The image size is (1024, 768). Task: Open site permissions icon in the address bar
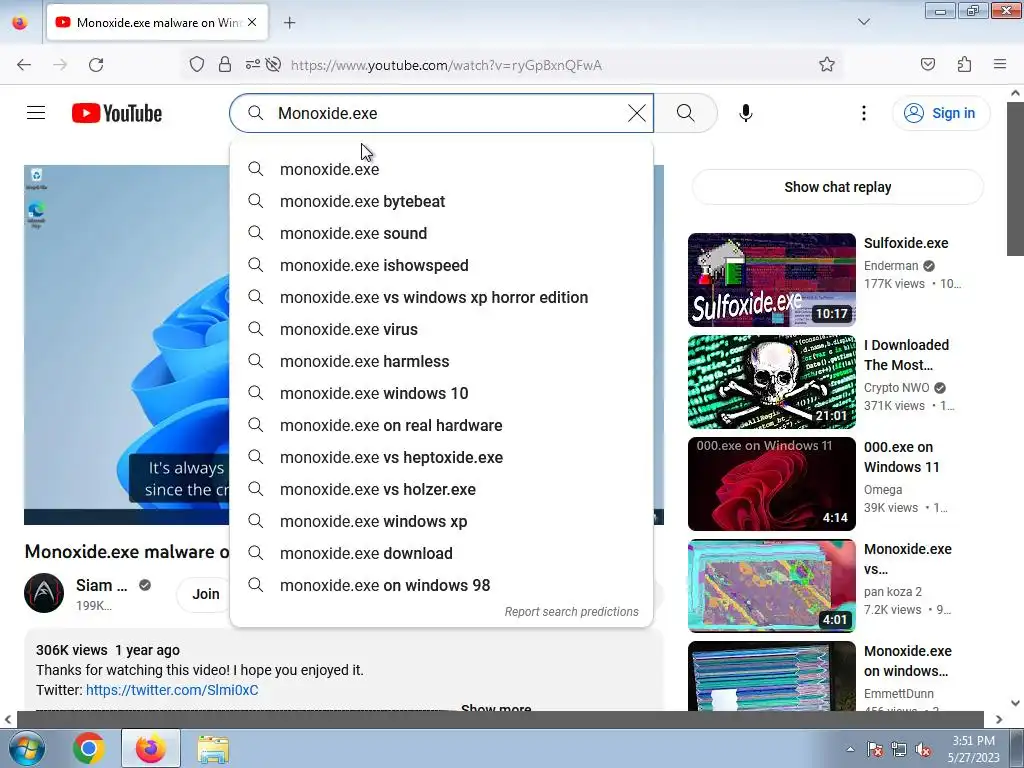pos(252,64)
